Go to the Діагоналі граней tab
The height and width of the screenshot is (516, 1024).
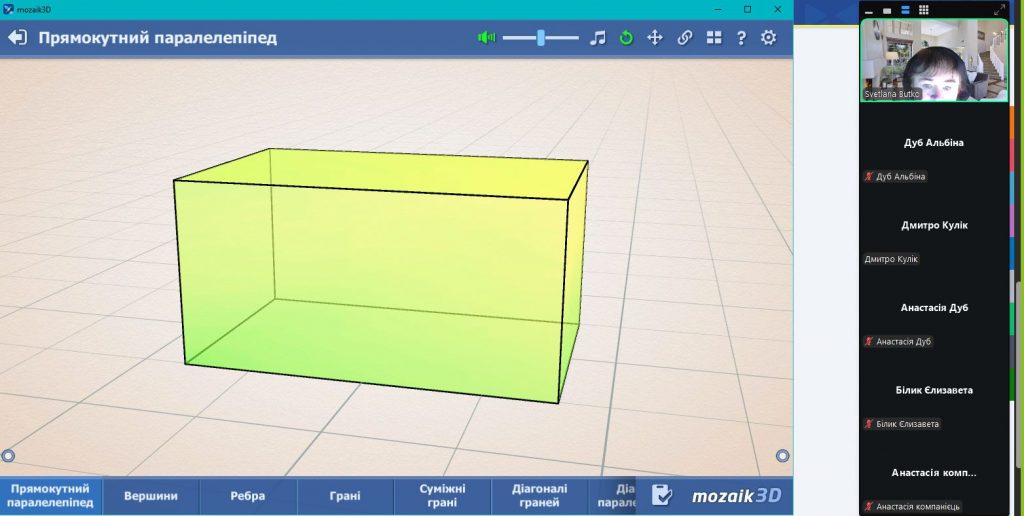(x=540, y=496)
